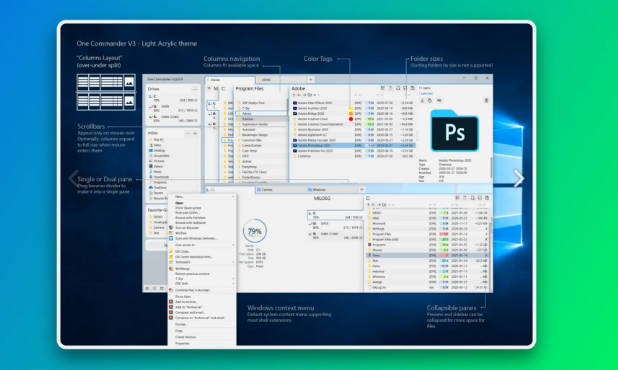
Task: Add a new tab in the top pane
Action: pos(311,80)
